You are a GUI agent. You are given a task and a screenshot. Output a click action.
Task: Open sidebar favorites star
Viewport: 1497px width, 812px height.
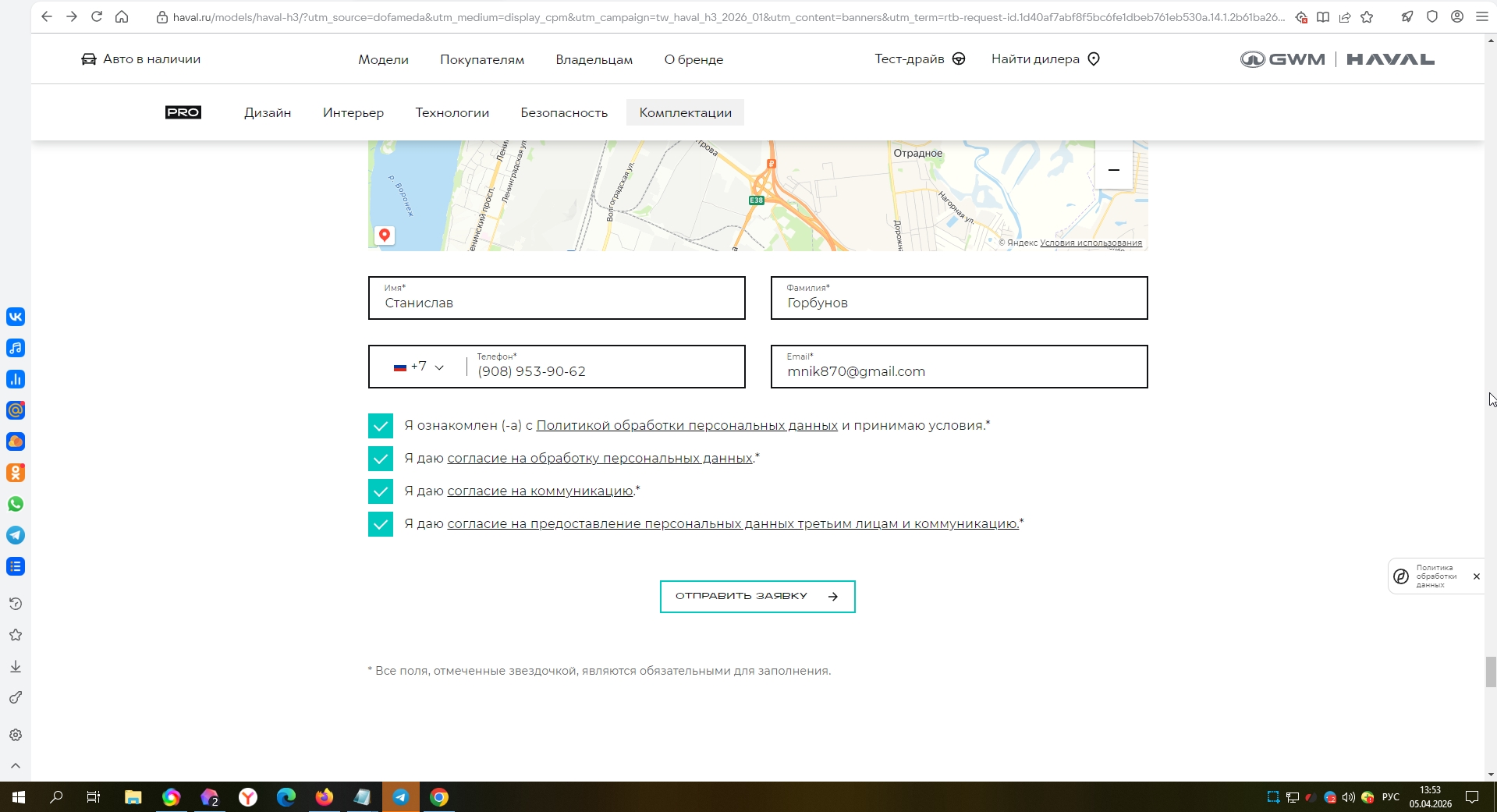tap(16, 635)
